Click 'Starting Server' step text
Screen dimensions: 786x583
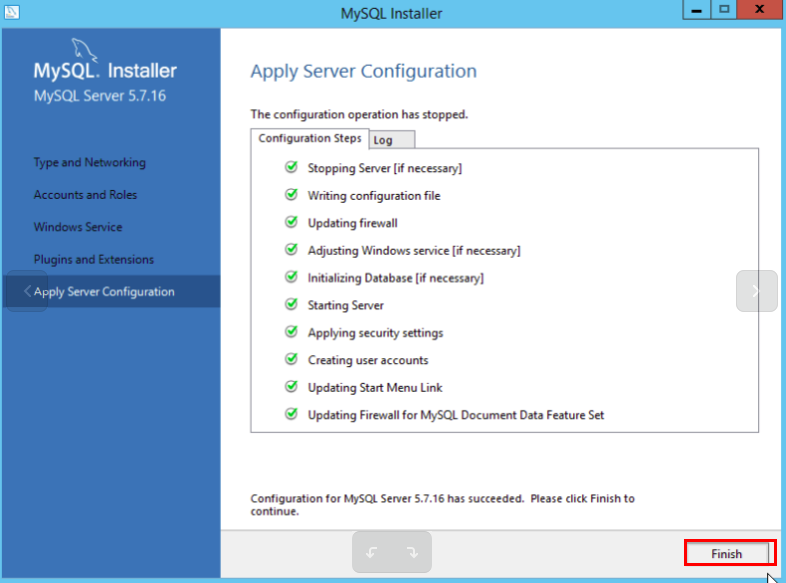pos(345,305)
